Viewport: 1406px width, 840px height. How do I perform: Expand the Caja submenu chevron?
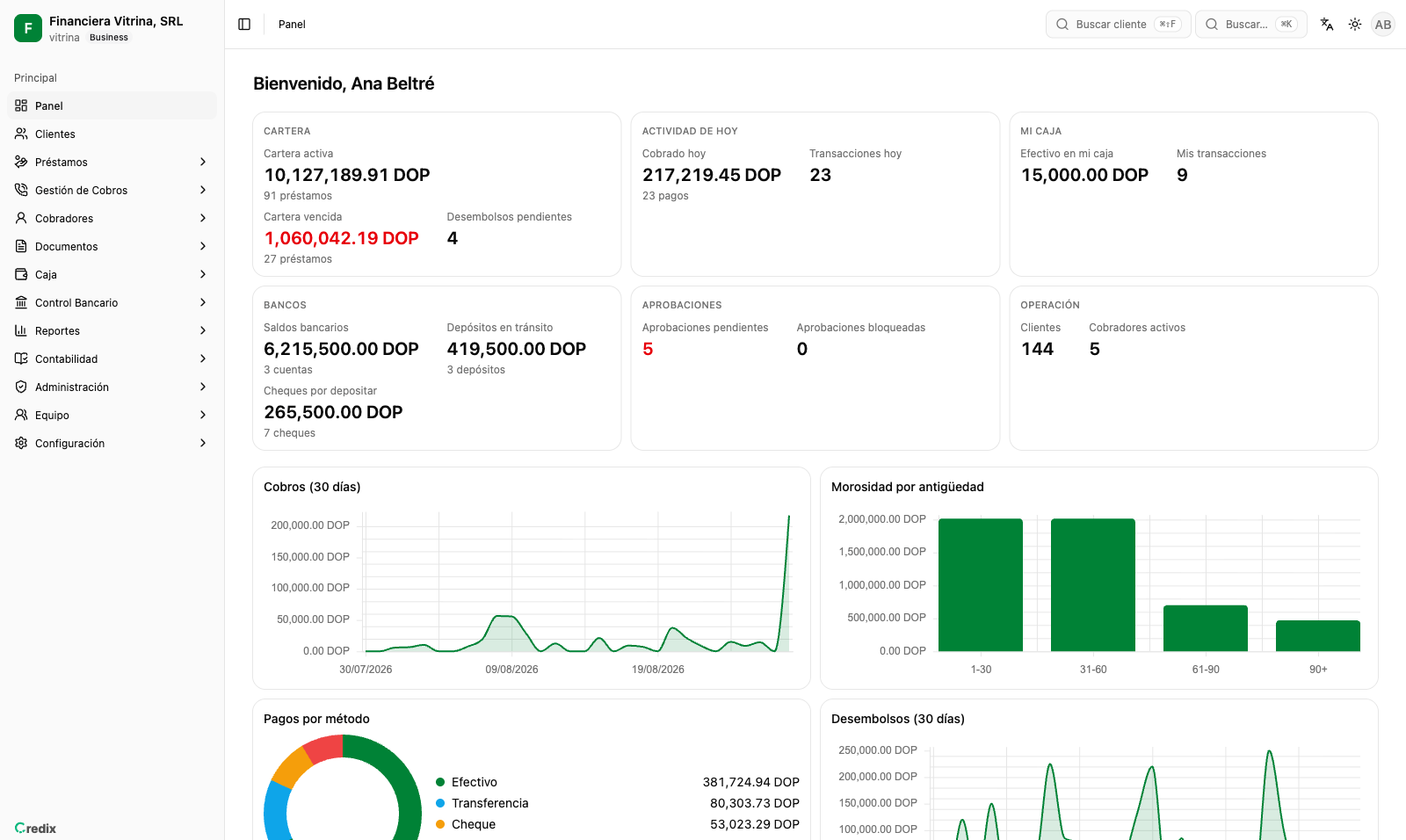pos(203,274)
